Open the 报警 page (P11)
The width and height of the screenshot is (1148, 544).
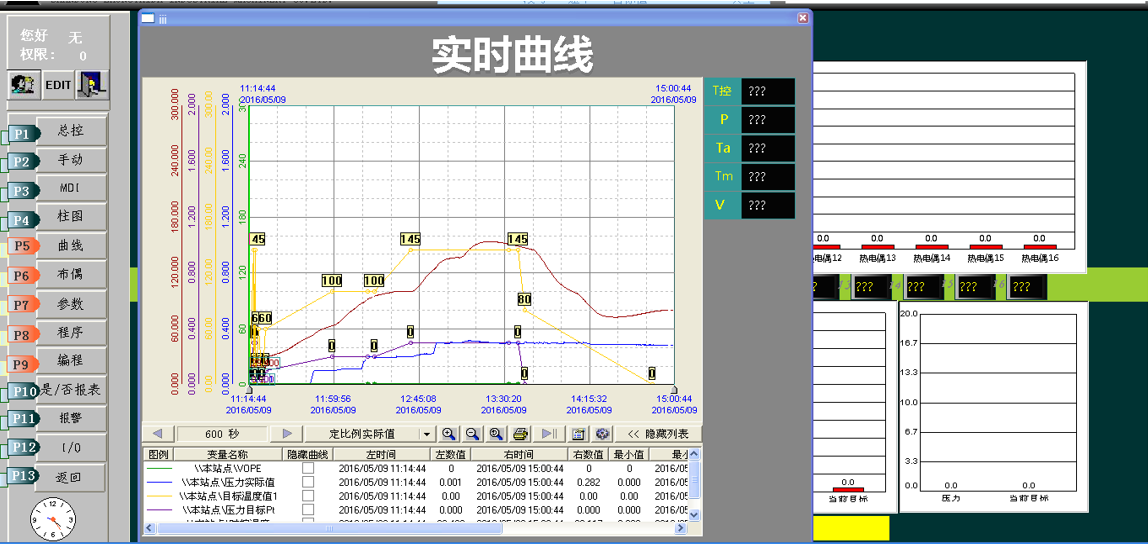click(71, 419)
